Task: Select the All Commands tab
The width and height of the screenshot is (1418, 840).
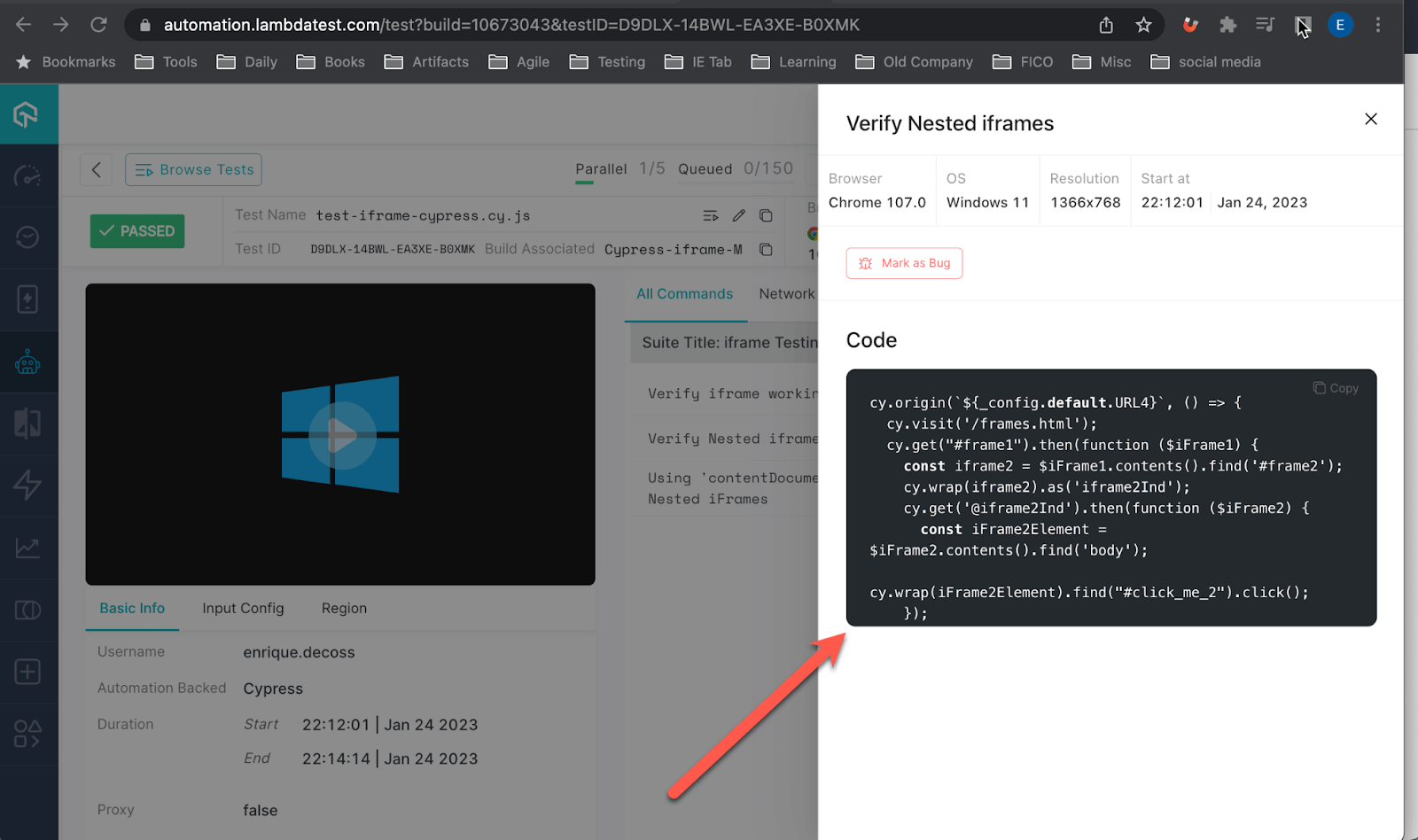Action: [684, 293]
